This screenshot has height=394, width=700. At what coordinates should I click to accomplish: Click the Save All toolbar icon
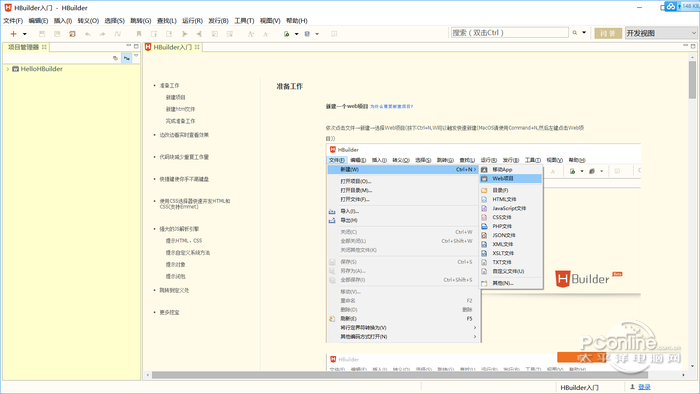pos(57,34)
